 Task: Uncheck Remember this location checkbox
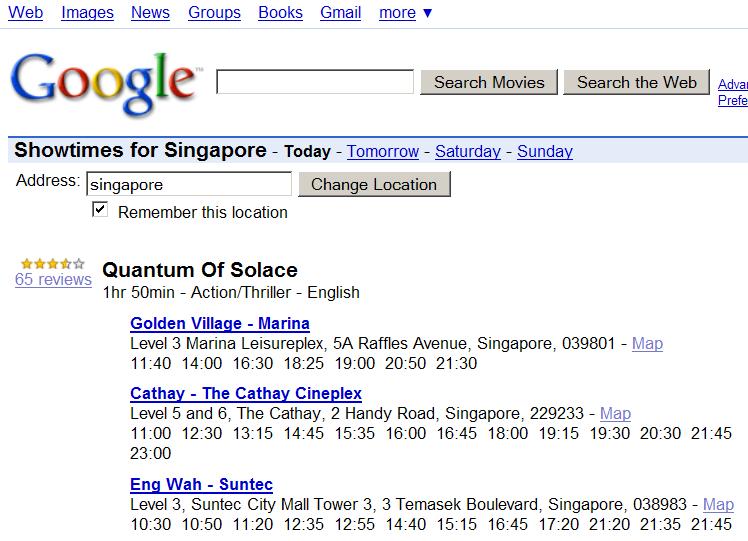click(99, 210)
